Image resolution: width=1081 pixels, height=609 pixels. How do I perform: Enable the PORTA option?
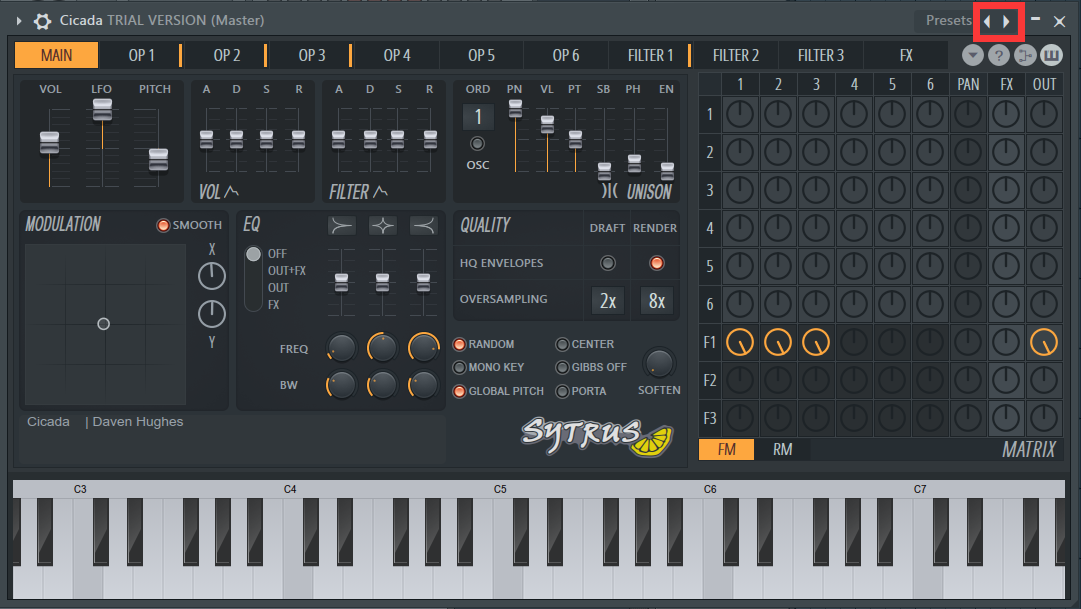(x=563, y=391)
